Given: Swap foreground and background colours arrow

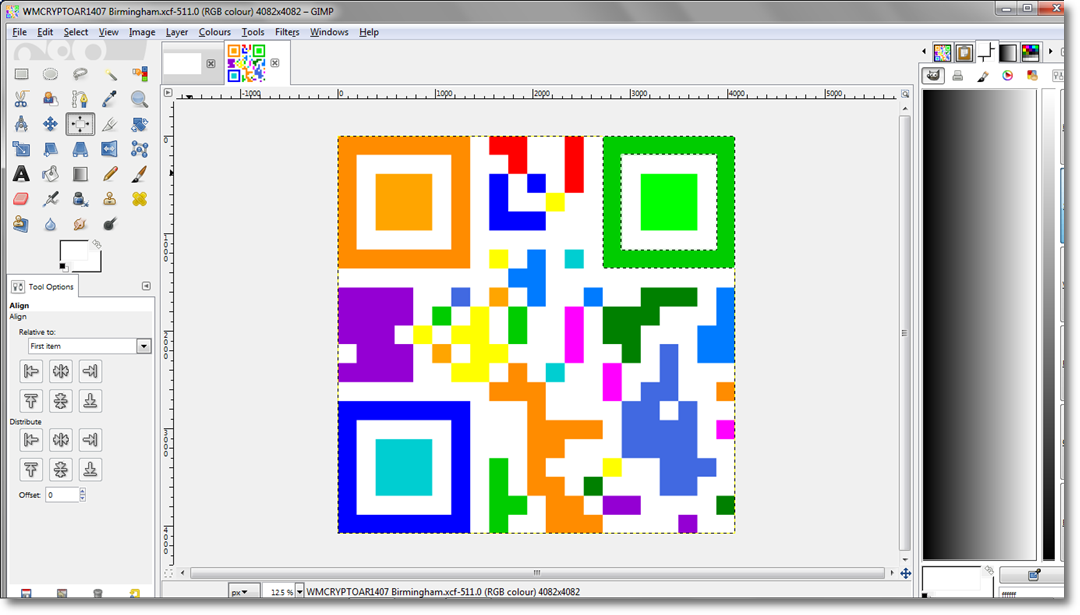Looking at the screenshot, I should coord(97,244).
